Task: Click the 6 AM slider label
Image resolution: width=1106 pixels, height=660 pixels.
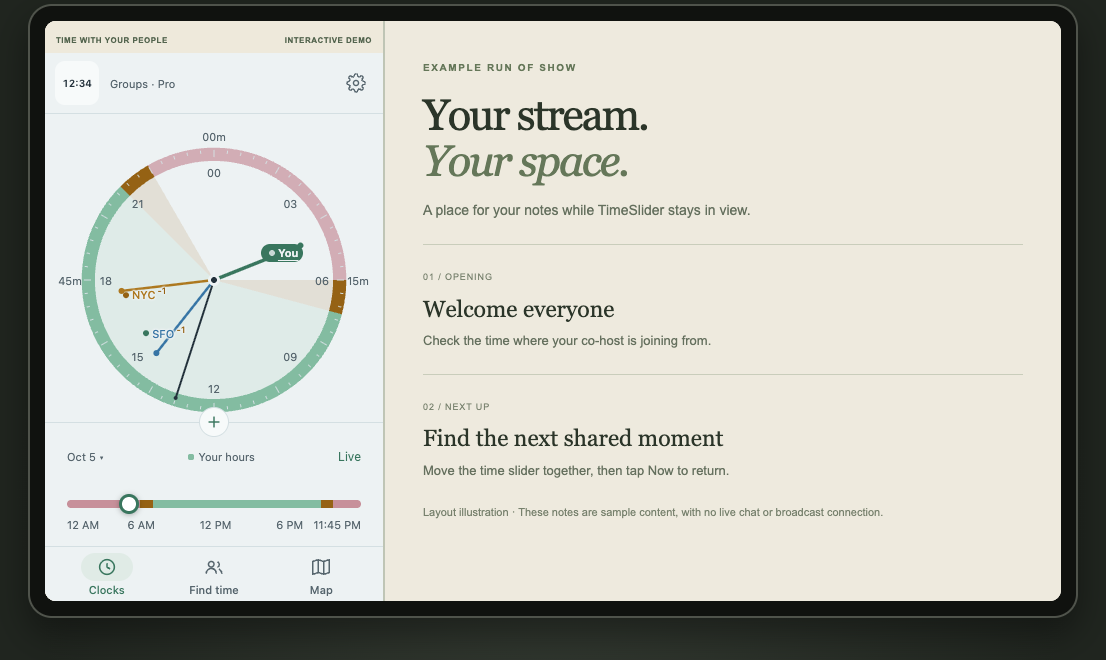Action: tap(141, 525)
